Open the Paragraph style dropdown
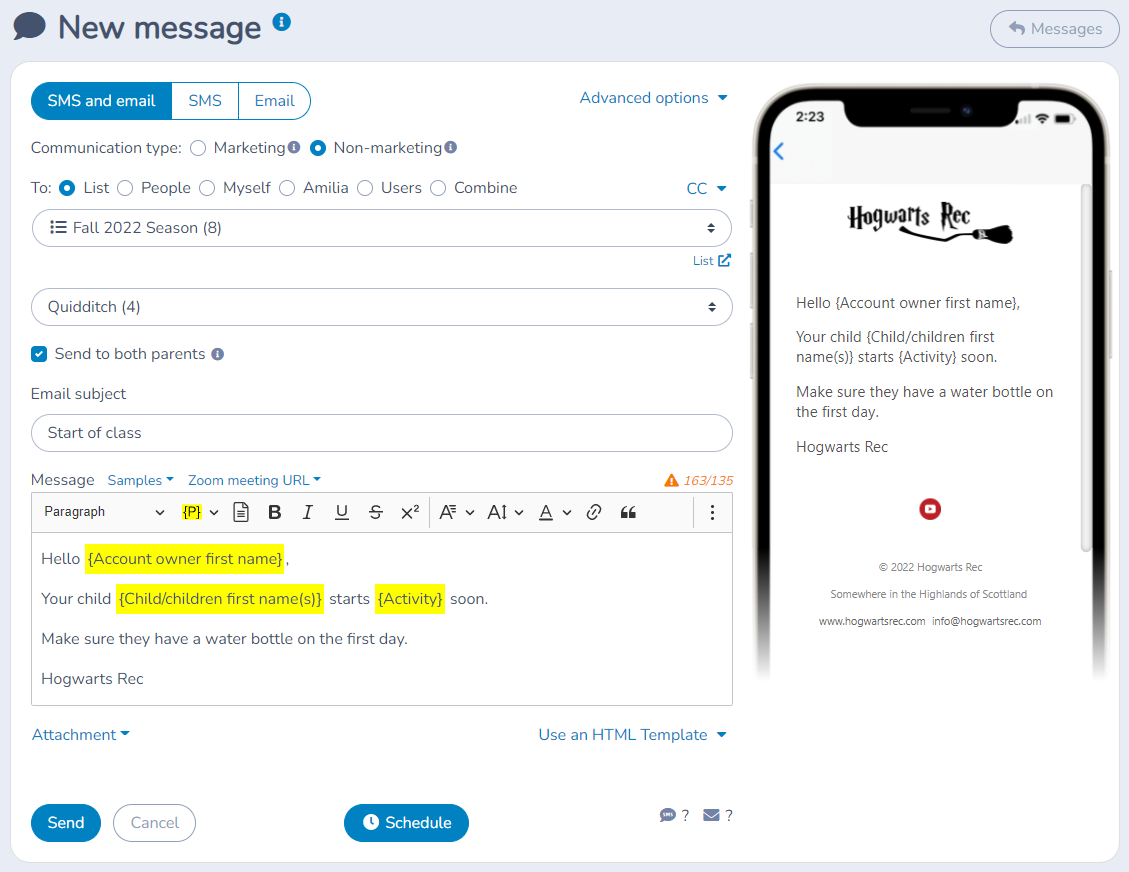Image resolution: width=1129 pixels, height=872 pixels. point(104,512)
